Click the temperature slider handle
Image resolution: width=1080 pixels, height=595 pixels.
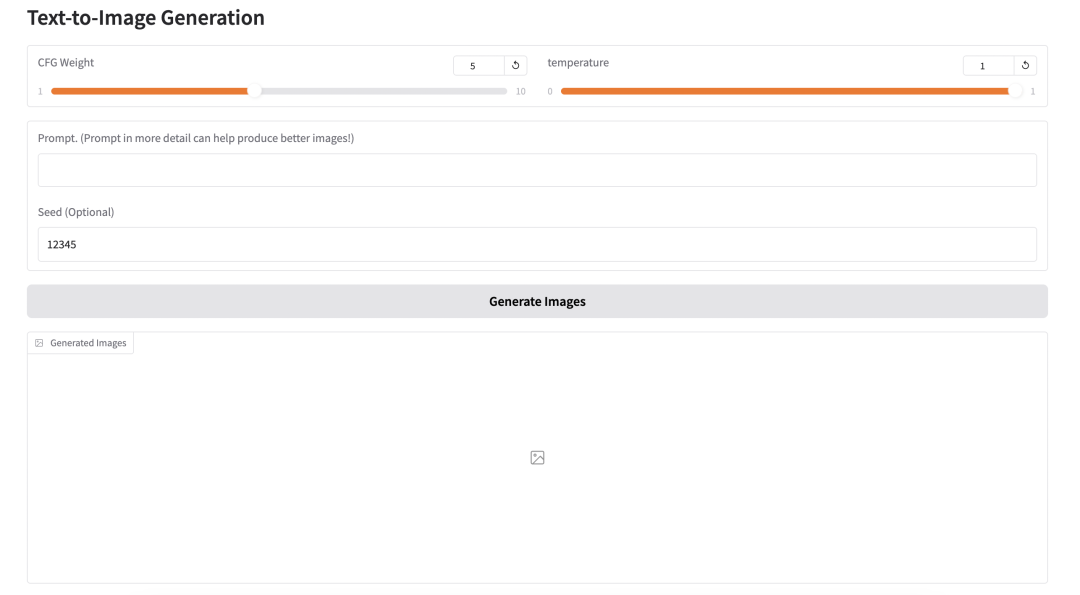1015,91
